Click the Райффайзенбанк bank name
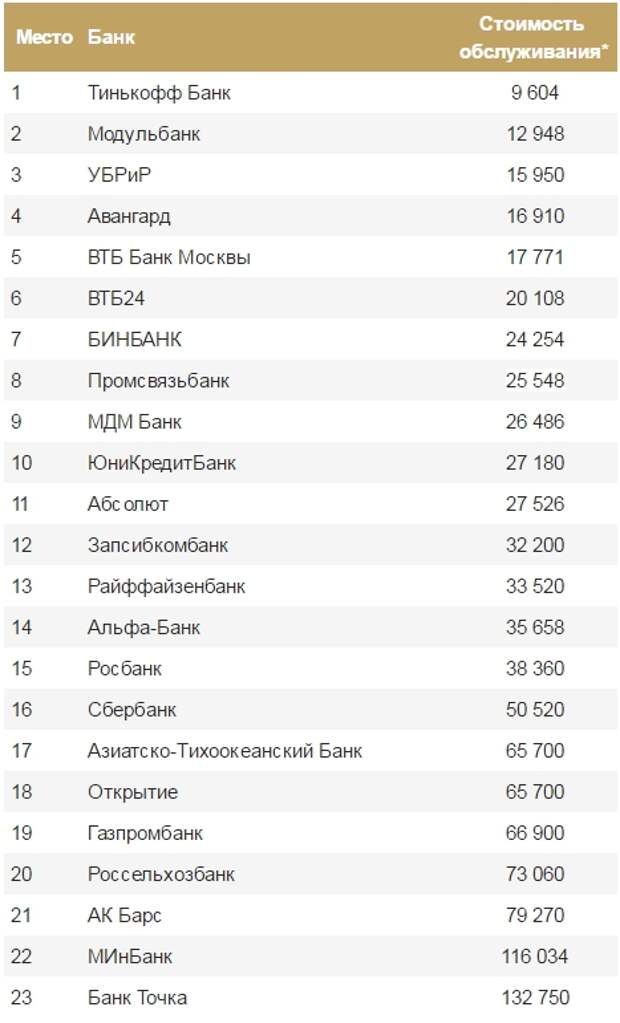This screenshot has height=1023, width=620. pyautogui.click(x=166, y=586)
